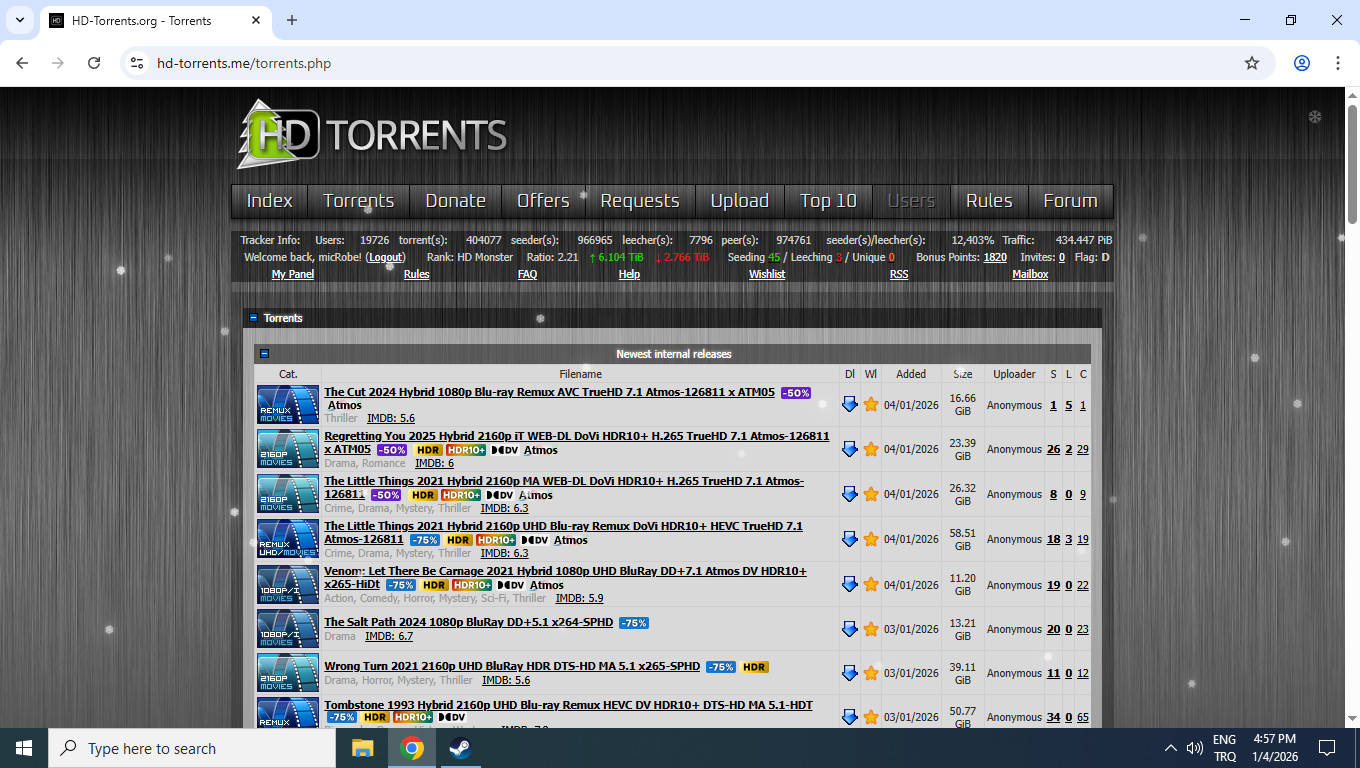1360x768 pixels.
Task: Reload the page
Action: click(x=94, y=63)
